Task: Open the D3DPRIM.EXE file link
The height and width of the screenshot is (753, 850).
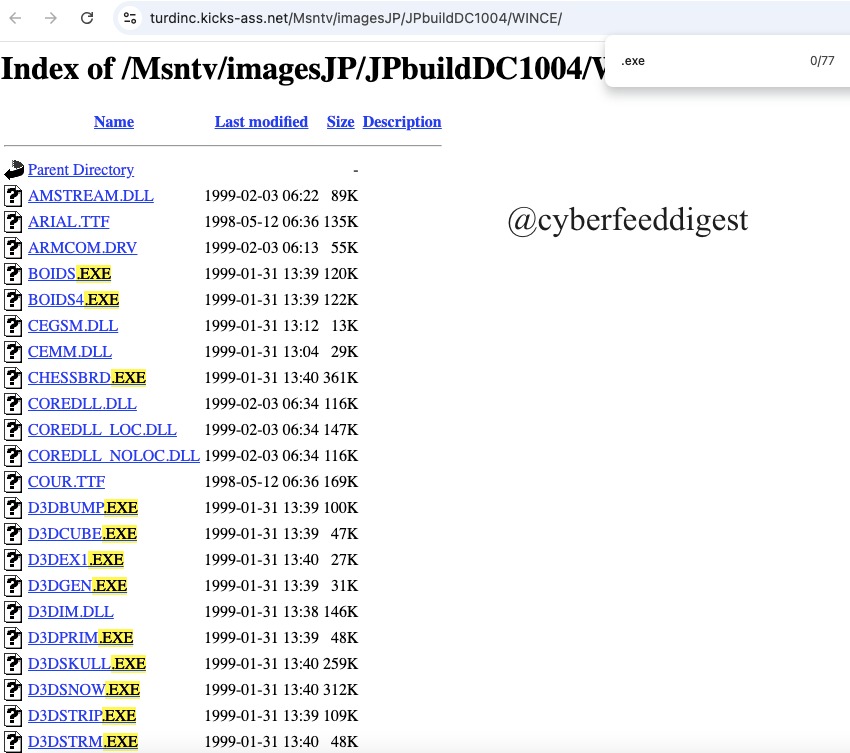Action: click(81, 638)
